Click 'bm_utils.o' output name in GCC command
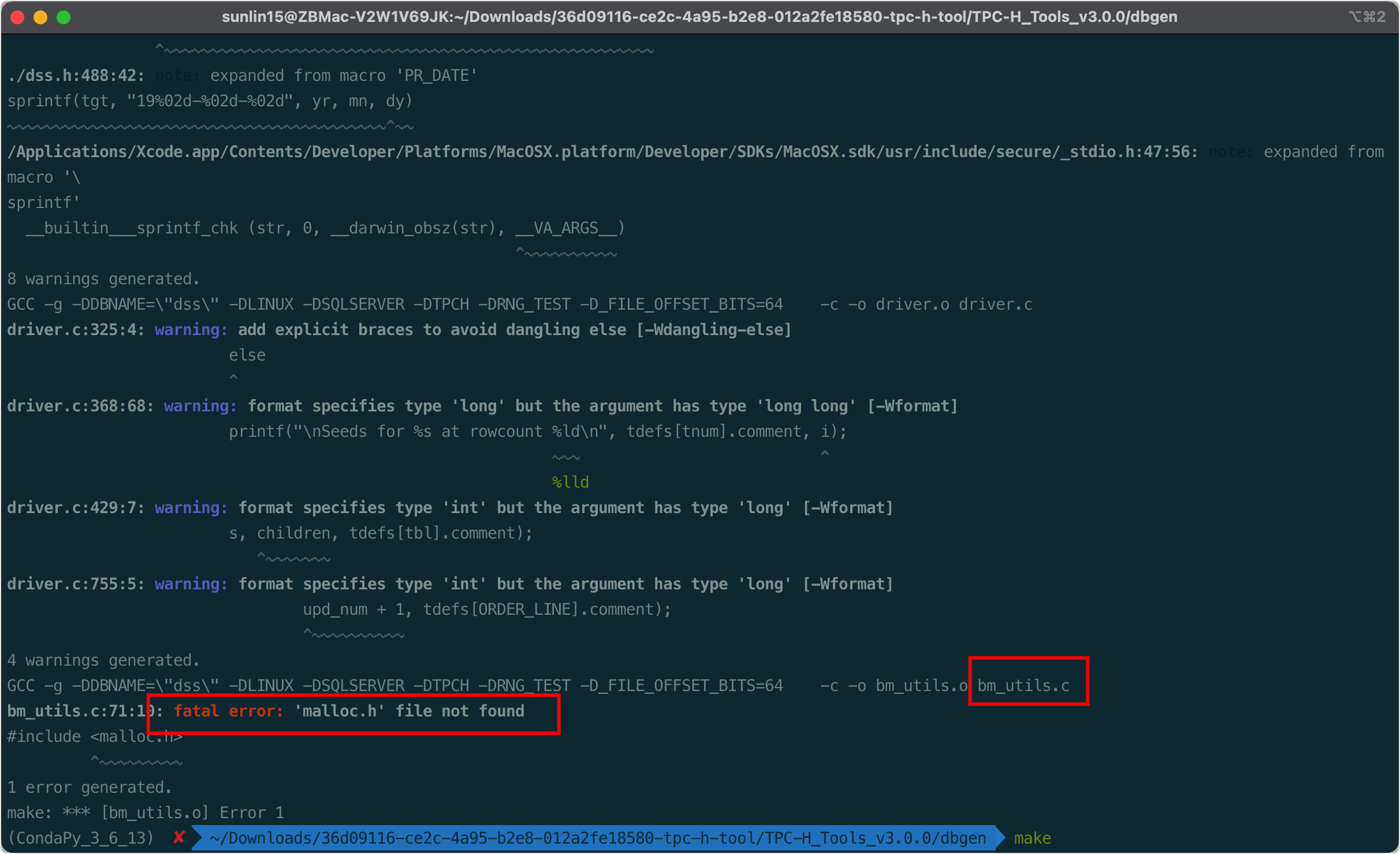This screenshot has width=1400, height=854. pyautogui.click(x=922, y=685)
